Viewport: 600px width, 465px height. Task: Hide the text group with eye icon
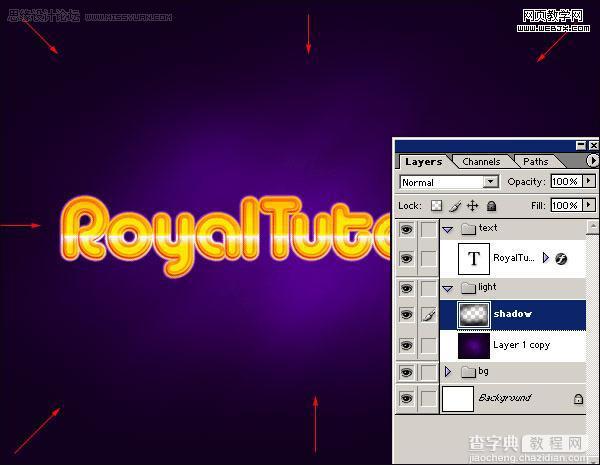(406, 230)
